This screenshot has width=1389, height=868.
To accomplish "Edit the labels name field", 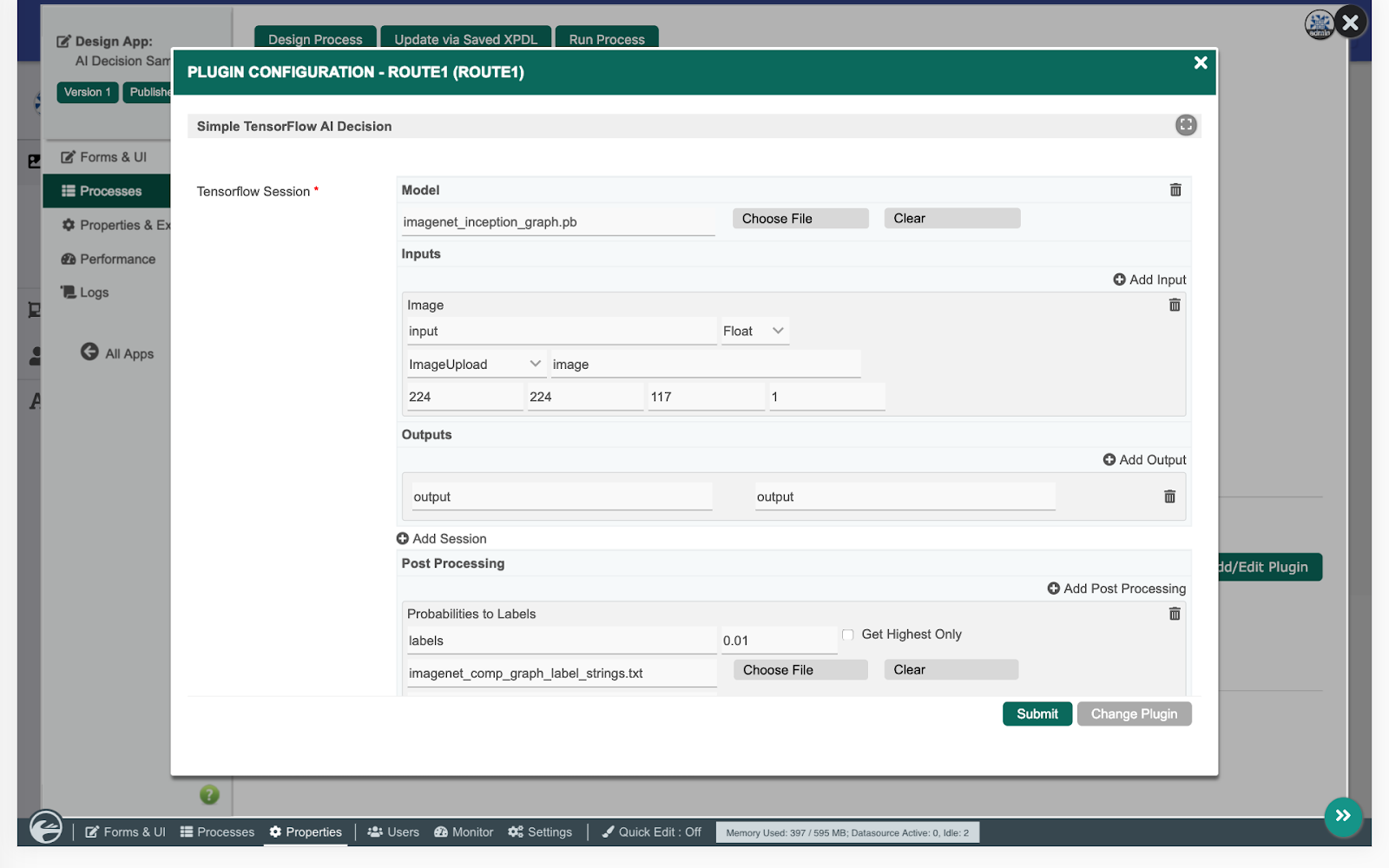I will (563, 641).
